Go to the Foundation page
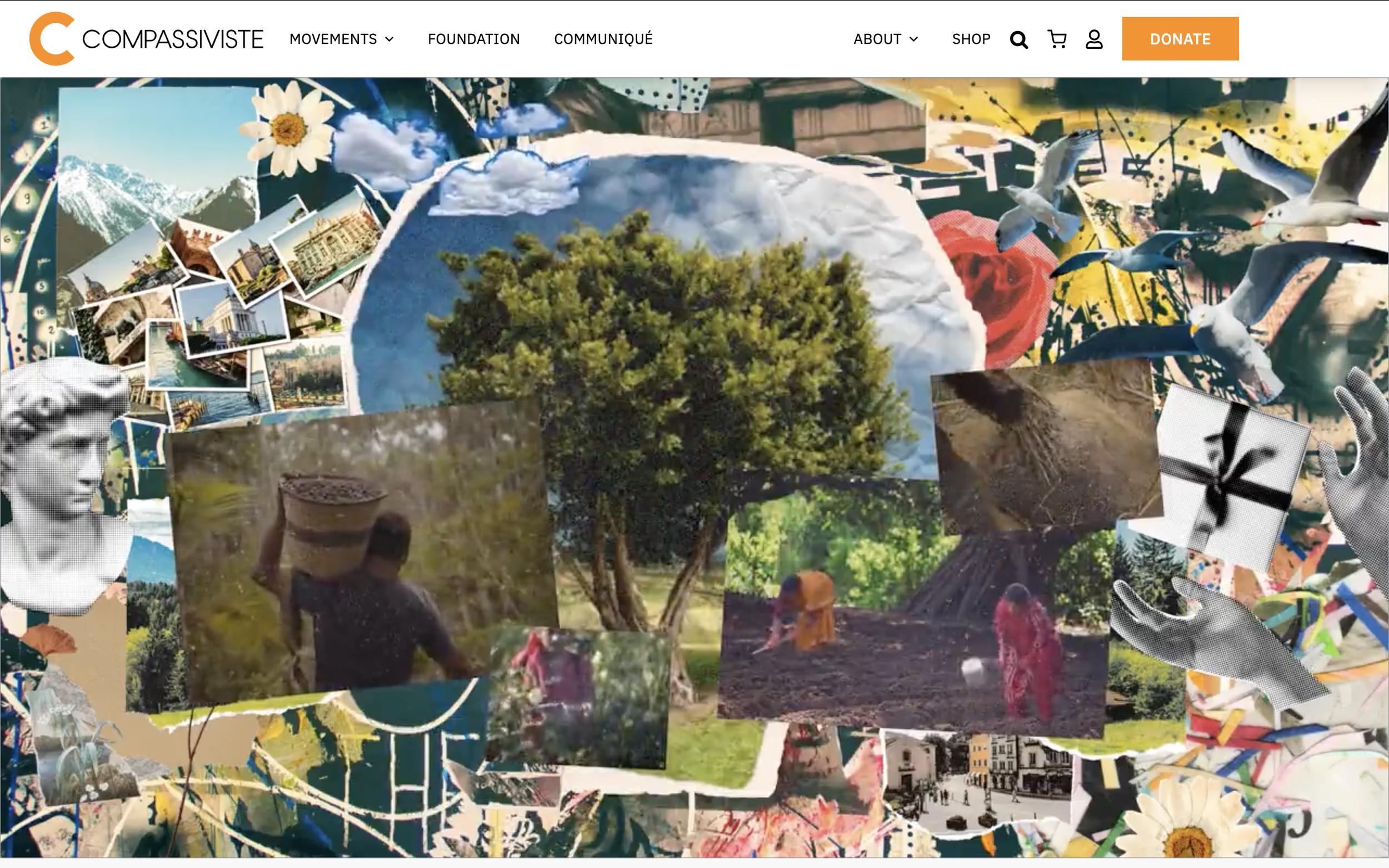 pos(473,39)
